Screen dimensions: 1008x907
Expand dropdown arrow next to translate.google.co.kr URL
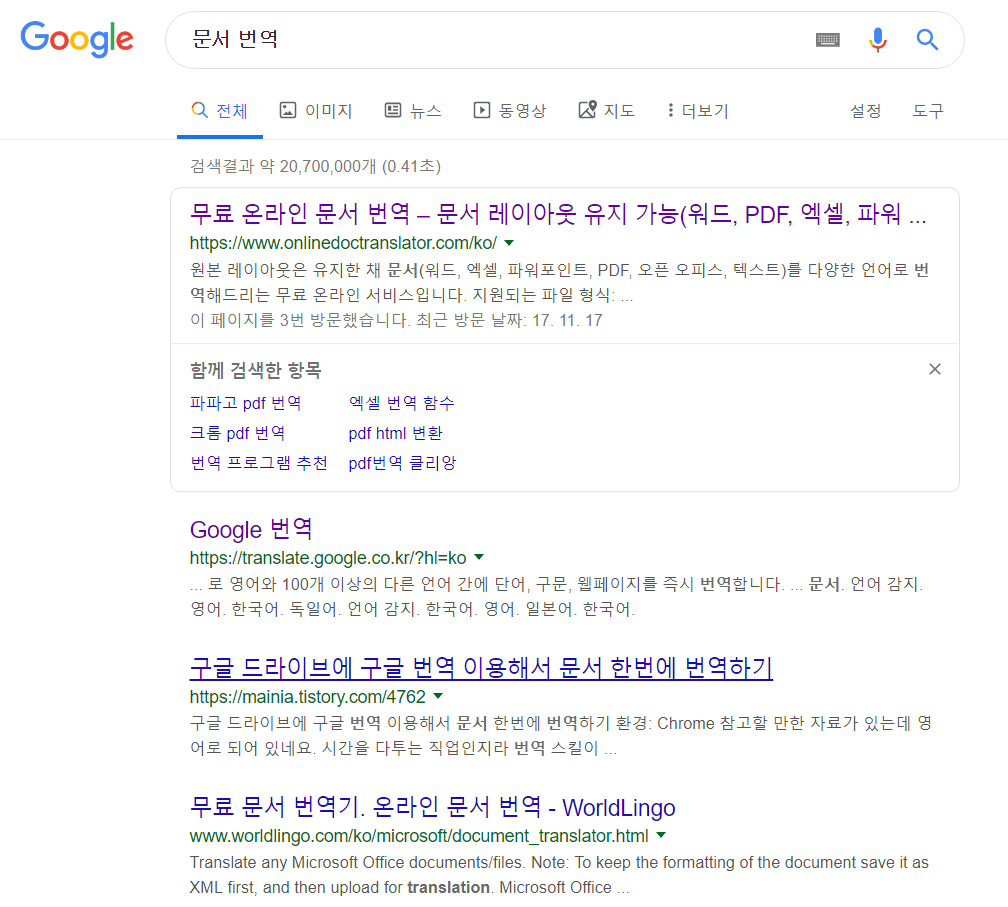pyautogui.click(x=479, y=557)
